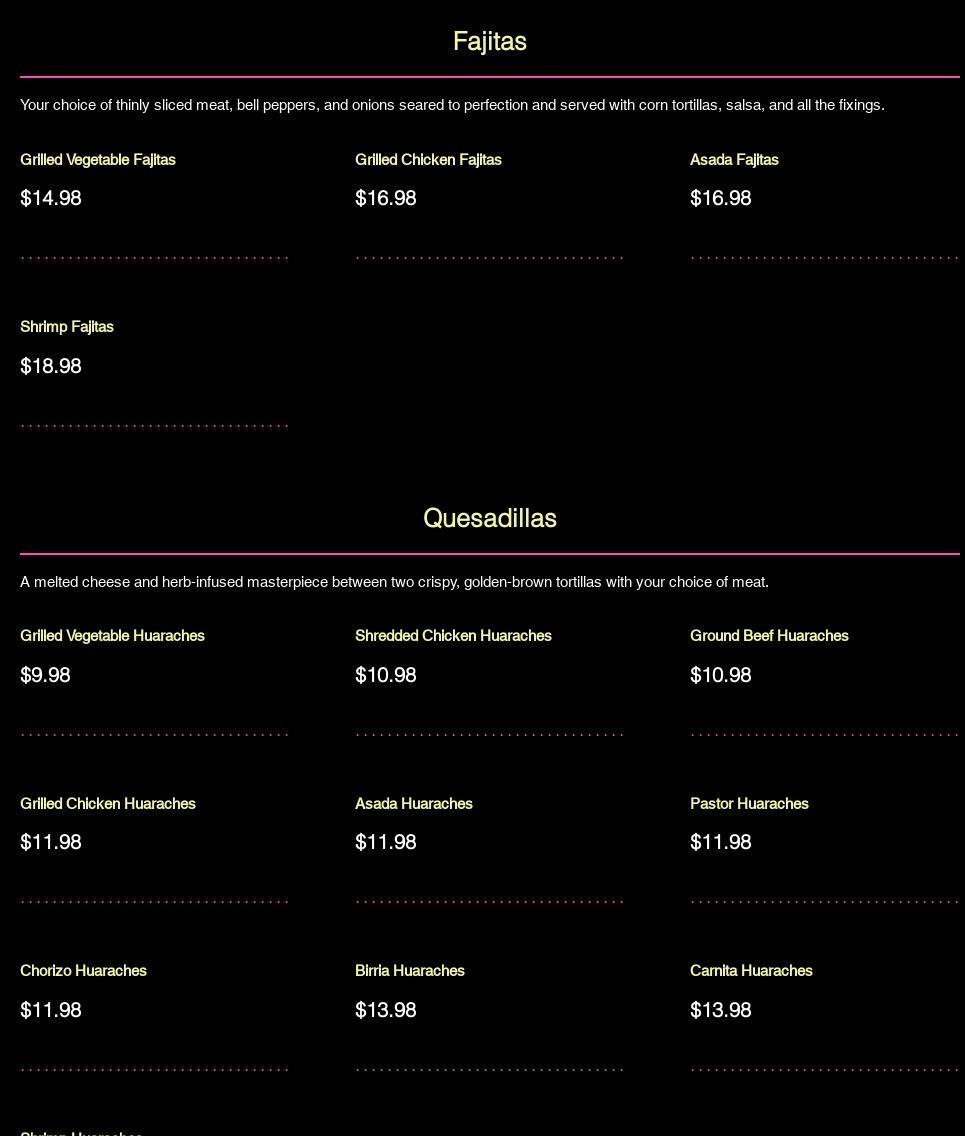Screen dimensions: 965x1136
Task: Click the Fajitas section heading
Action: pos(489,42)
